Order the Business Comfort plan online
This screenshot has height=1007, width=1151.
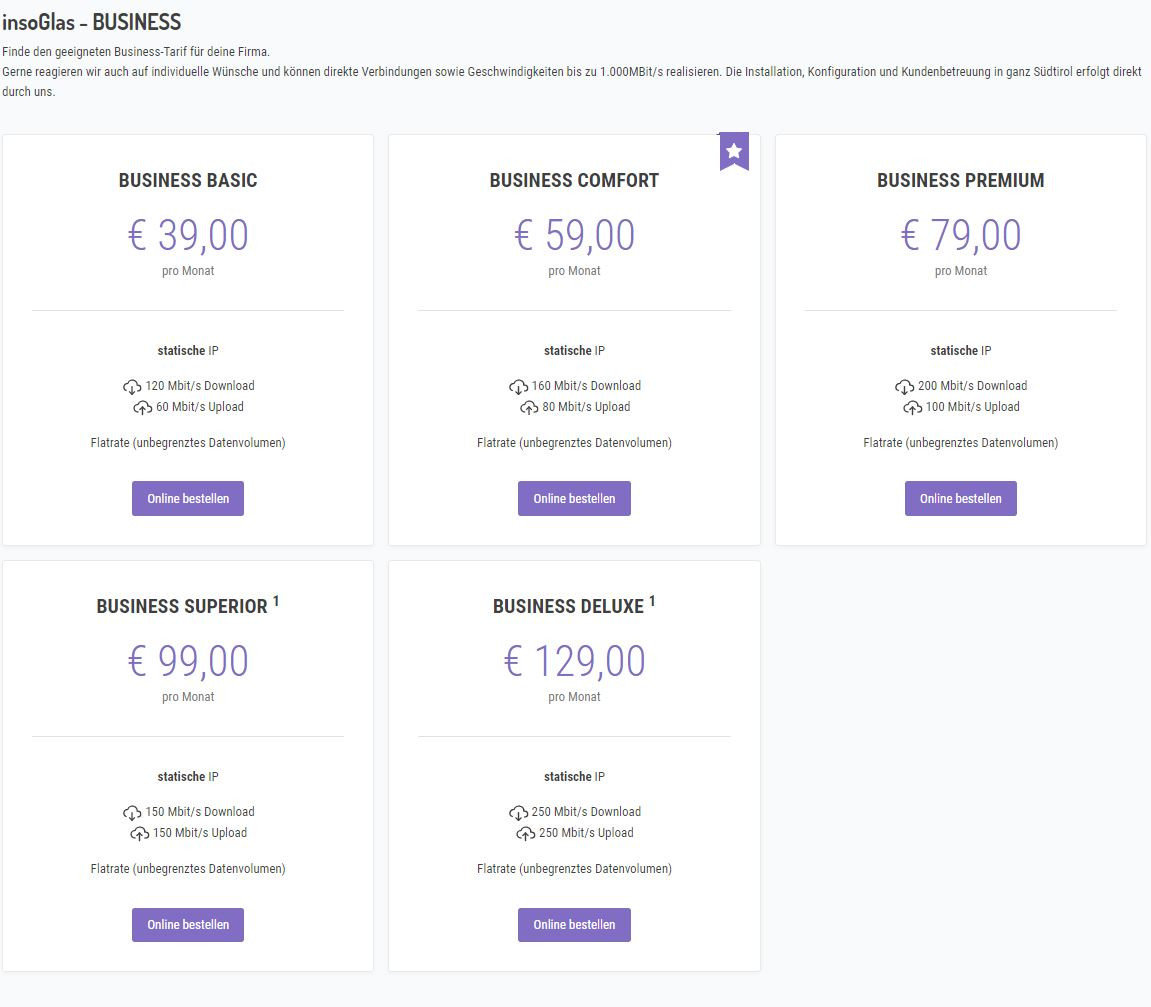click(x=574, y=498)
